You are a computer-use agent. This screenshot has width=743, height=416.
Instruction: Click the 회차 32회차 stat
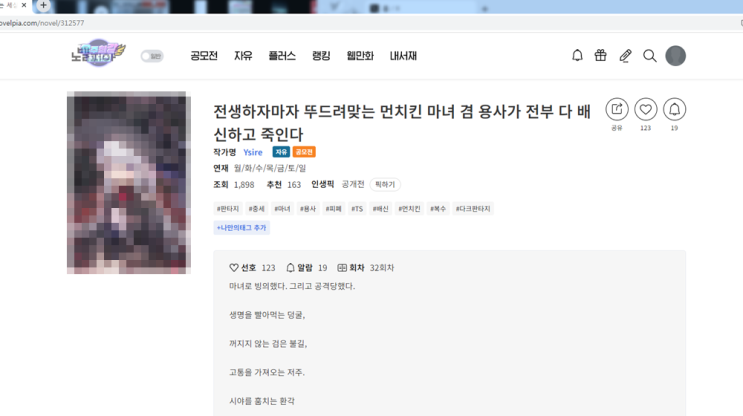(x=365, y=268)
